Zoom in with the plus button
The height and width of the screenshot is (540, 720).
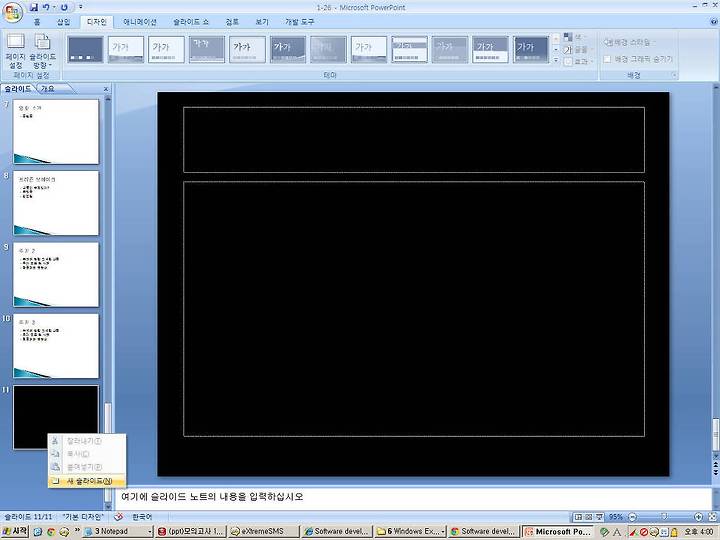(x=698, y=517)
